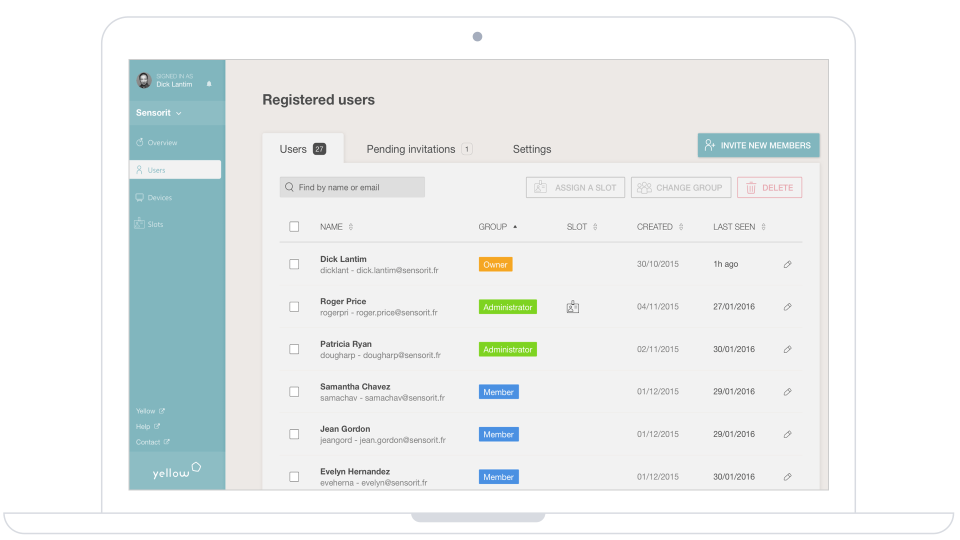The width and height of the screenshot is (960, 540).
Task: Switch to the Users tab
Action: [303, 149]
